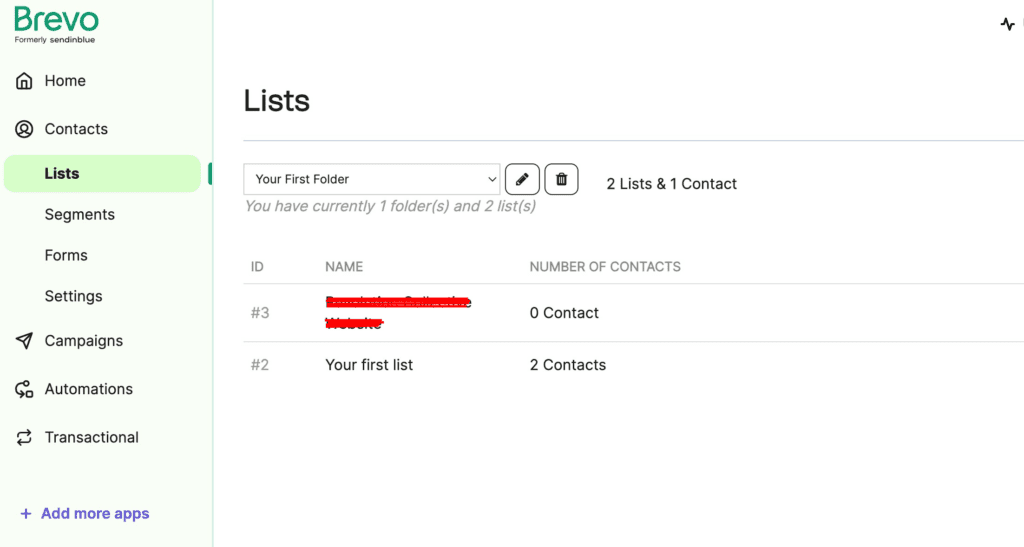The image size is (1024, 547).
Task: Open the Lists menu item
Action: coord(103,174)
